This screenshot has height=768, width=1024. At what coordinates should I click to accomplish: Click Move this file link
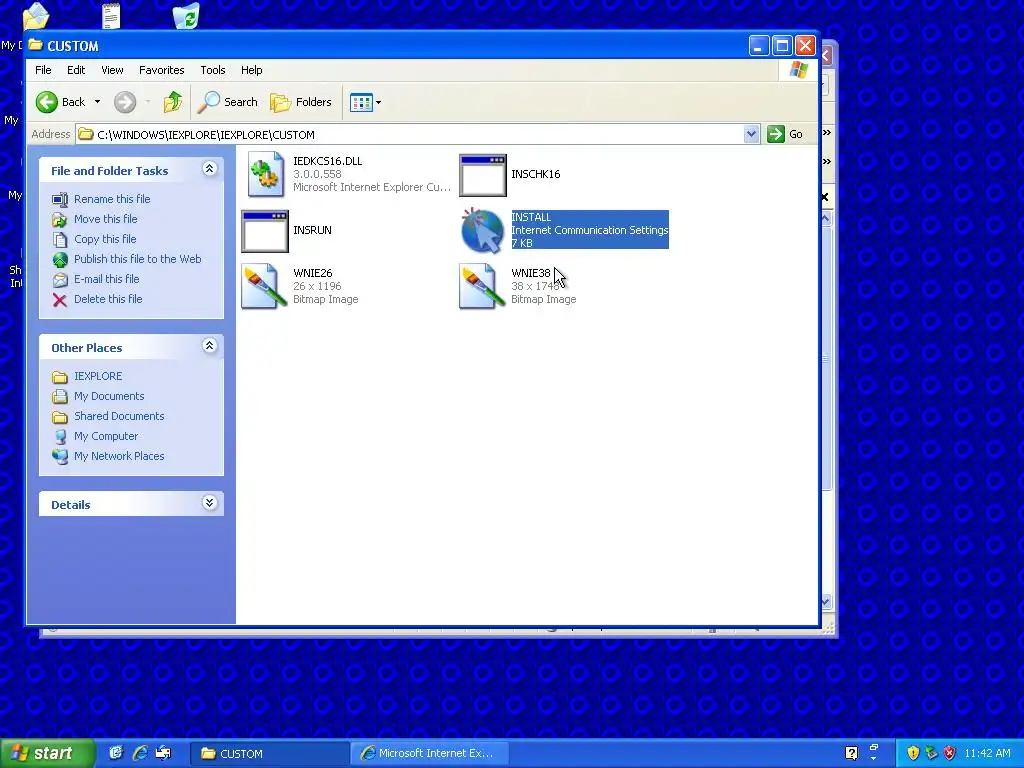coord(105,219)
